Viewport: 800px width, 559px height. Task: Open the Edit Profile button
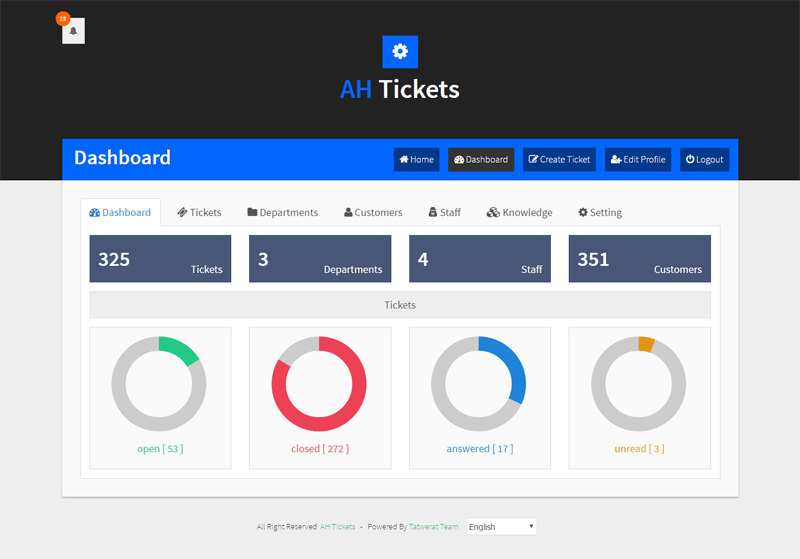click(638, 160)
